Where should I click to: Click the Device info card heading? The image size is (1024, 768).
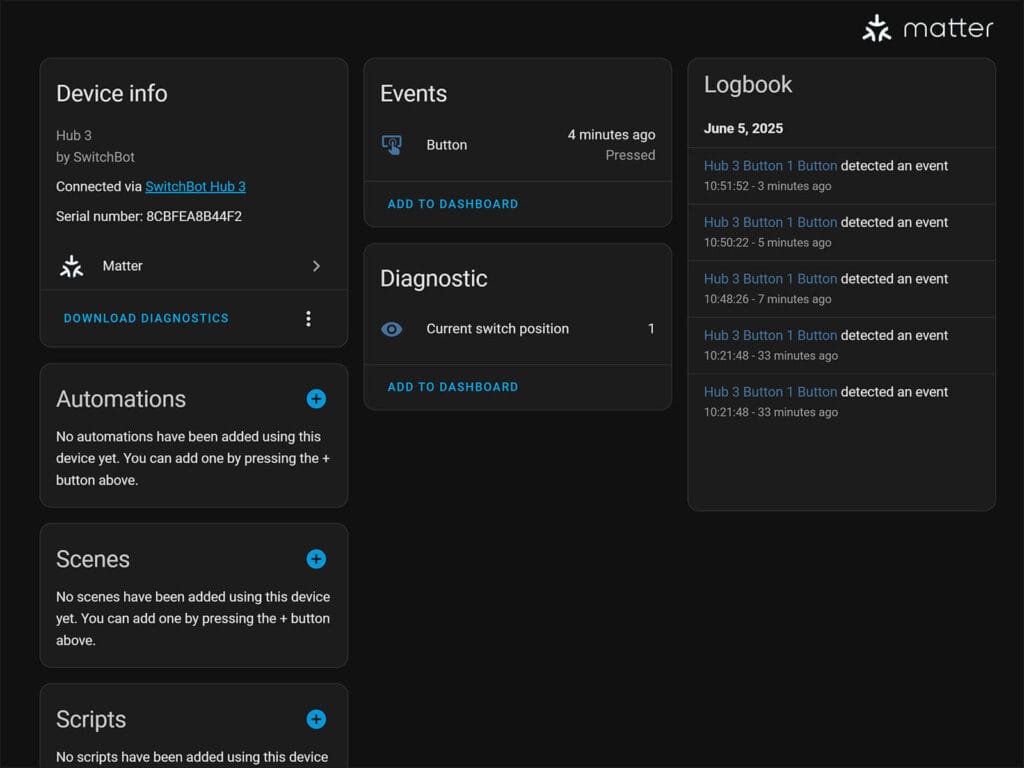pos(112,94)
